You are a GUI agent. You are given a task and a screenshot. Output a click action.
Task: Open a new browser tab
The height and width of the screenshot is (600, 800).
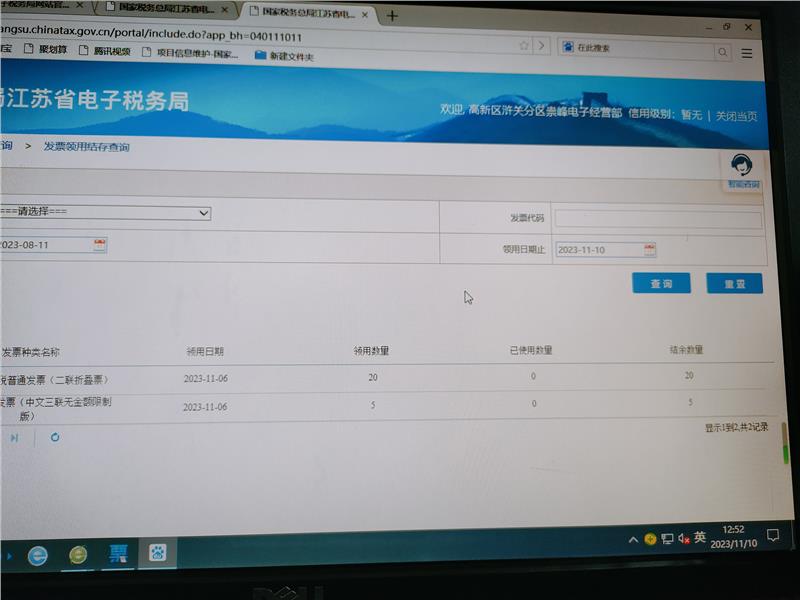tap(392, 16)
